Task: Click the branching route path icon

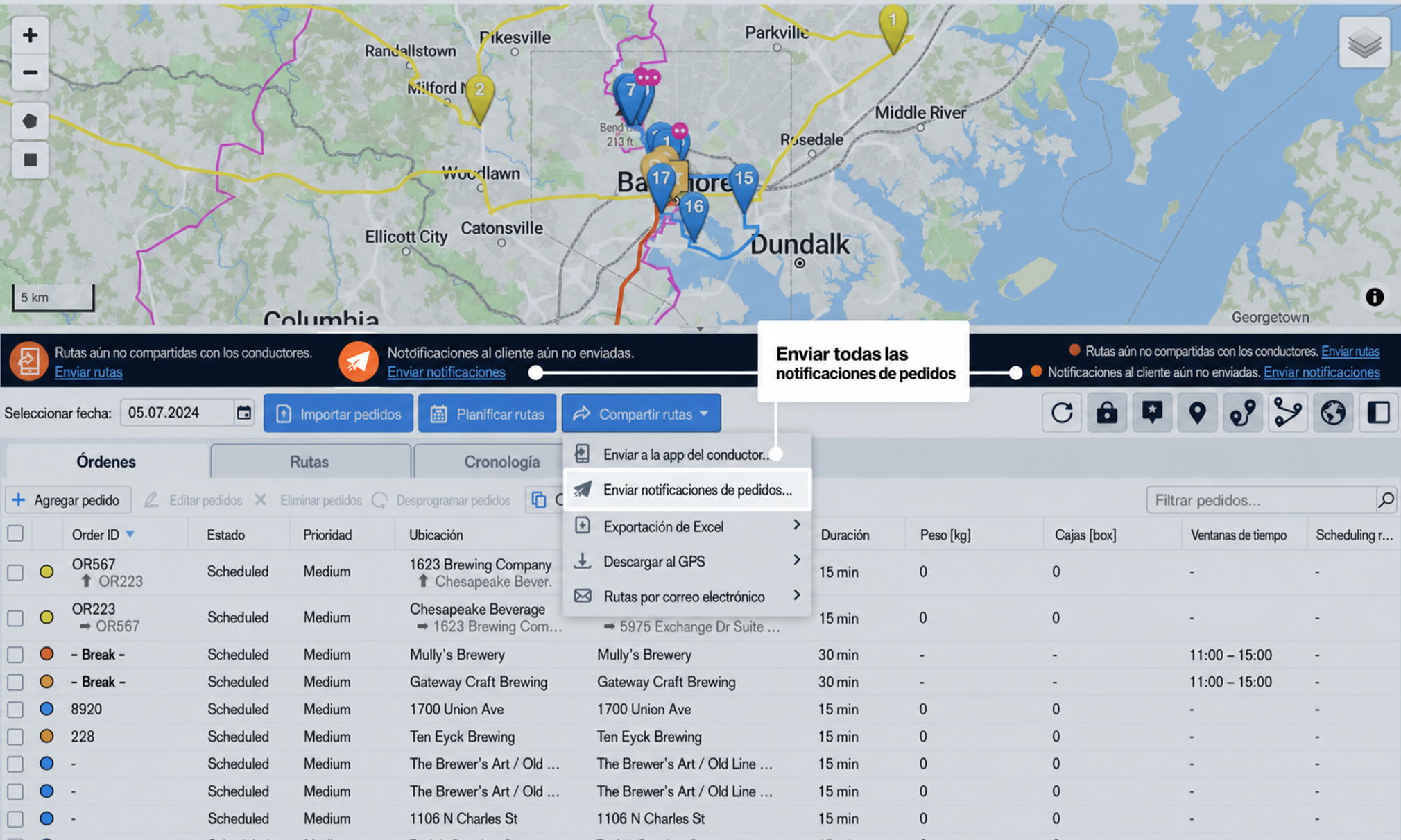Action: click(1287, 413)
